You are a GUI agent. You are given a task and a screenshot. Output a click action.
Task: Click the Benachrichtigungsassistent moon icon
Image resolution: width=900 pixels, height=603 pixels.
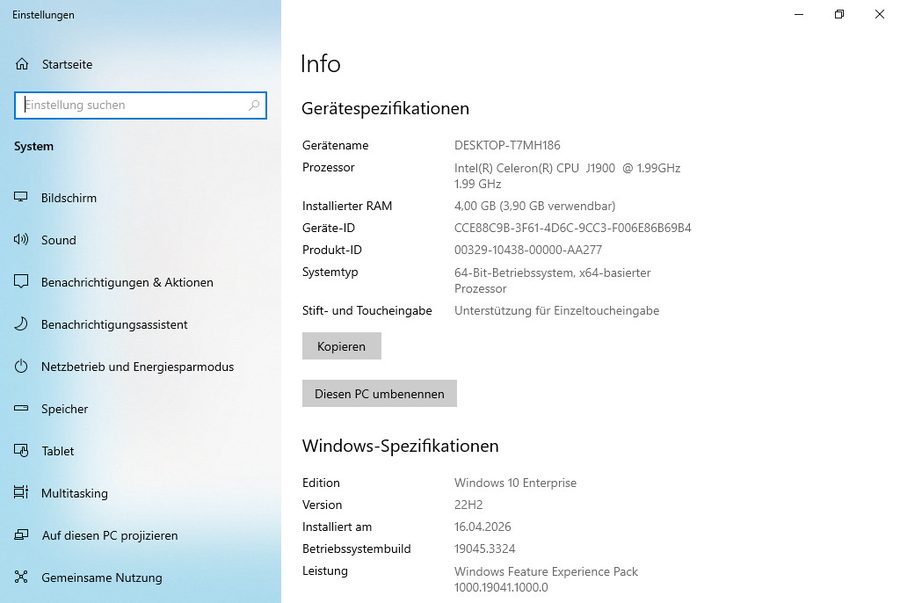pos(21,324)
